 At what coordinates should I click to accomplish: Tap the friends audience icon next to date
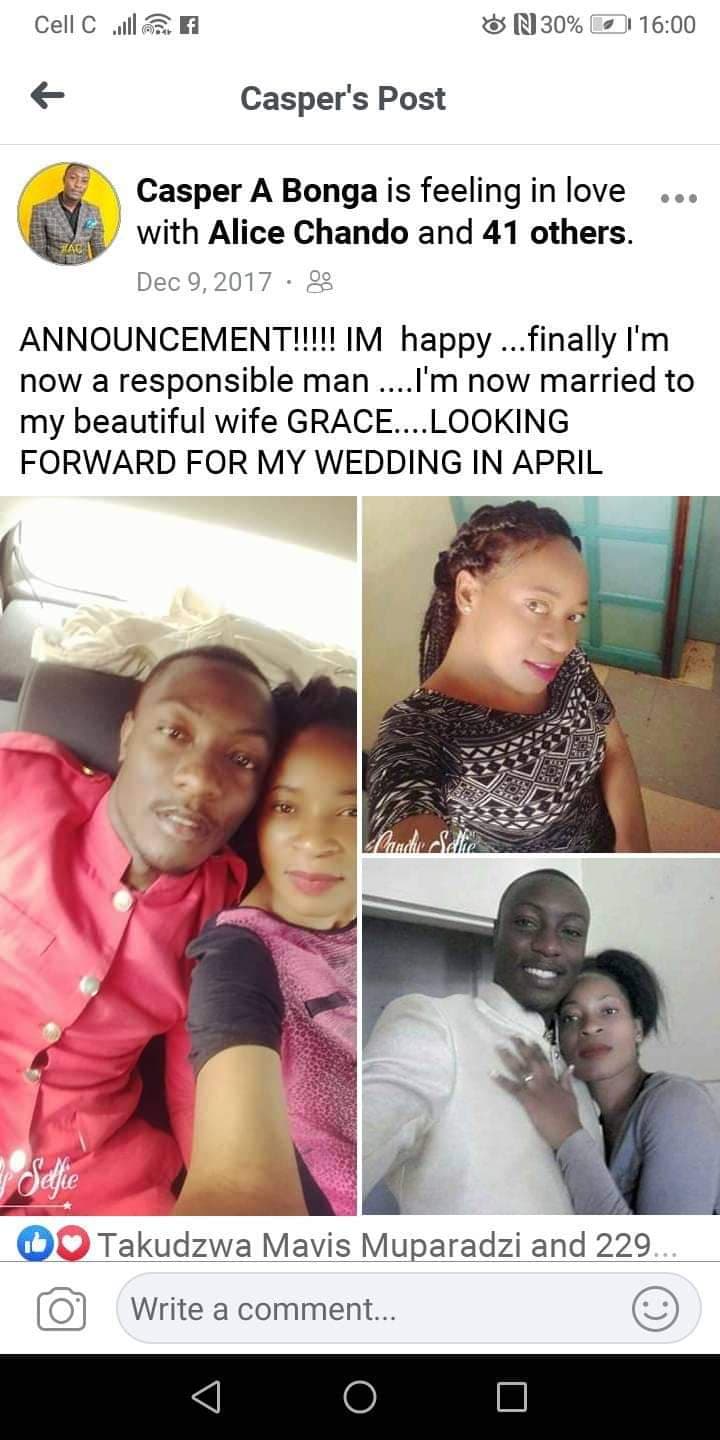point(320,282)
